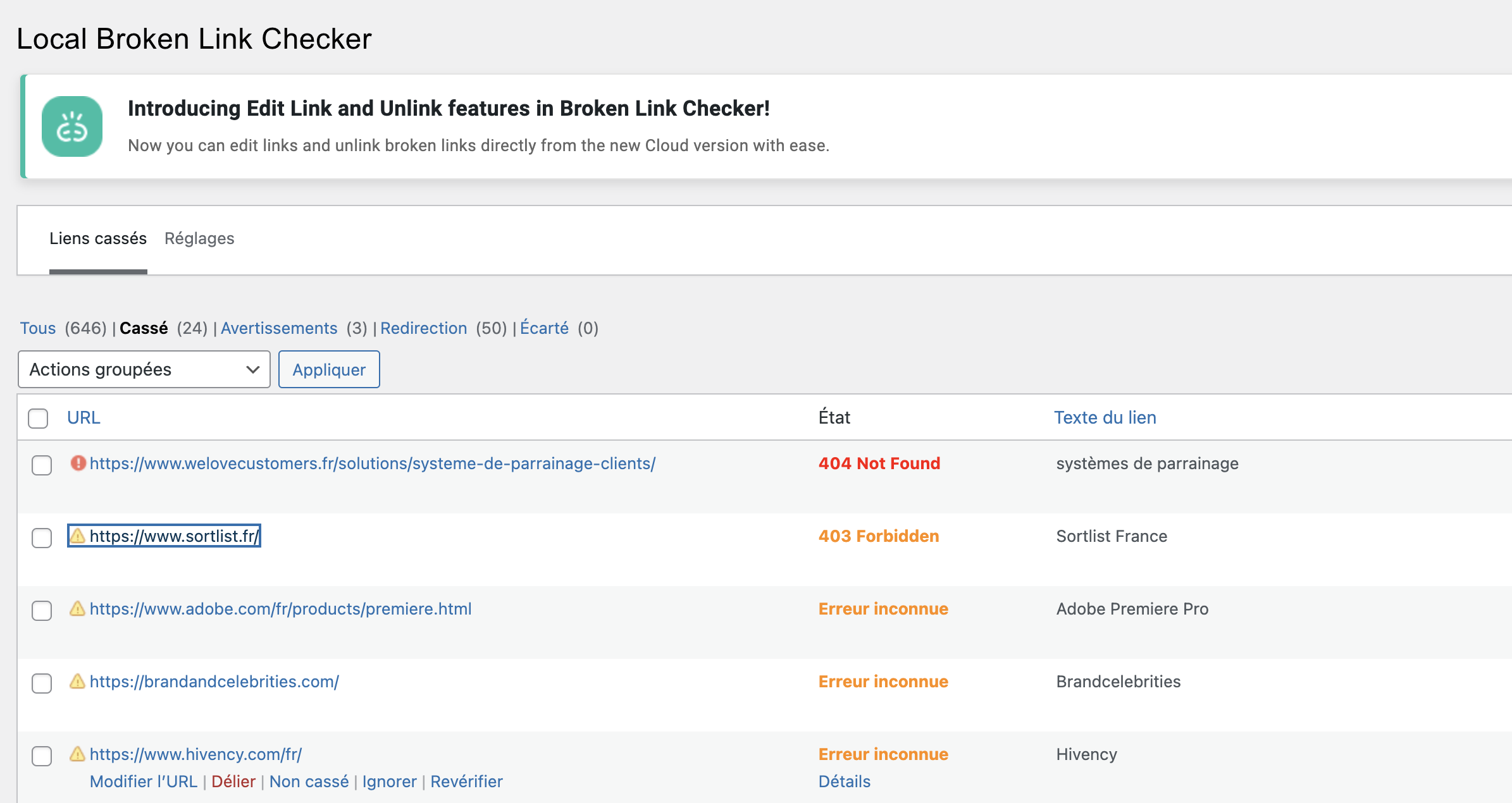Image resolution: width=1512 pixels, height=803 pixels.
Task: Click the red error icon beside welovecustomers URL
Action: click(78, 463)
